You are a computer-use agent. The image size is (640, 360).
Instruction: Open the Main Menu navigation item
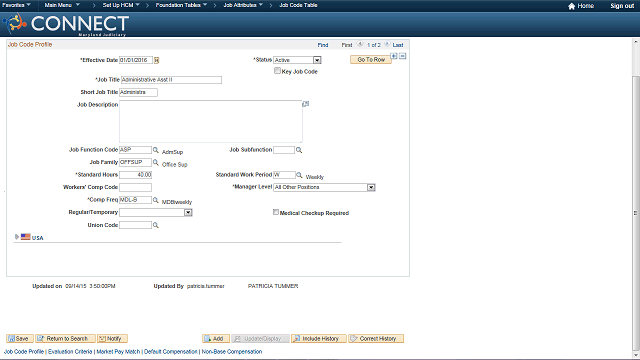tap(62, 5)
